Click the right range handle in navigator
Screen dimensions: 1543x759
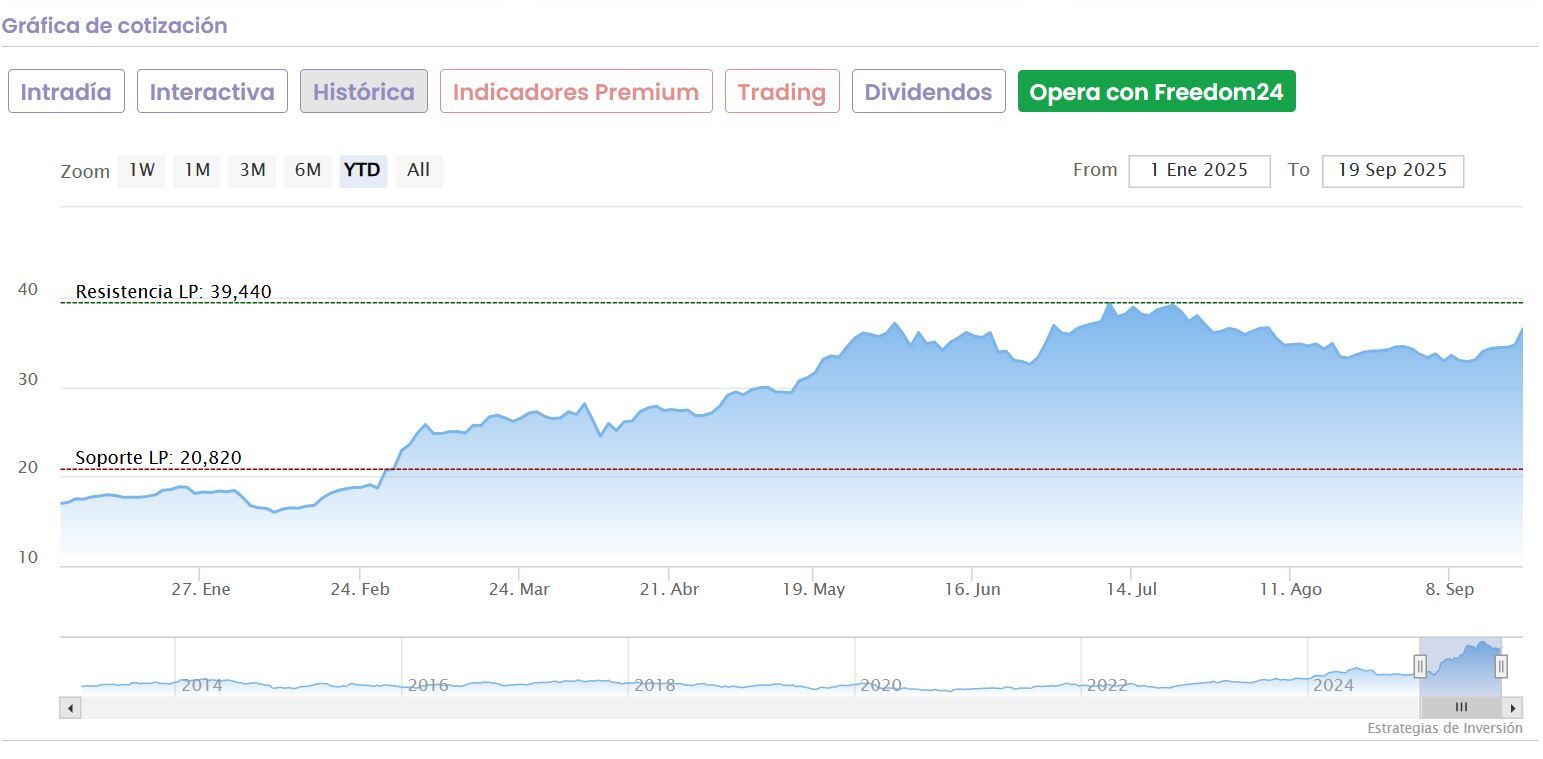coord(1501,666)
